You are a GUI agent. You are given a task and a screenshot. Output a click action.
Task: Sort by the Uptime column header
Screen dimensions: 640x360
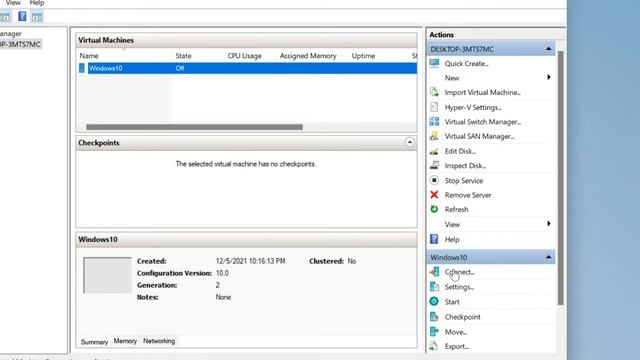[363, 56]
